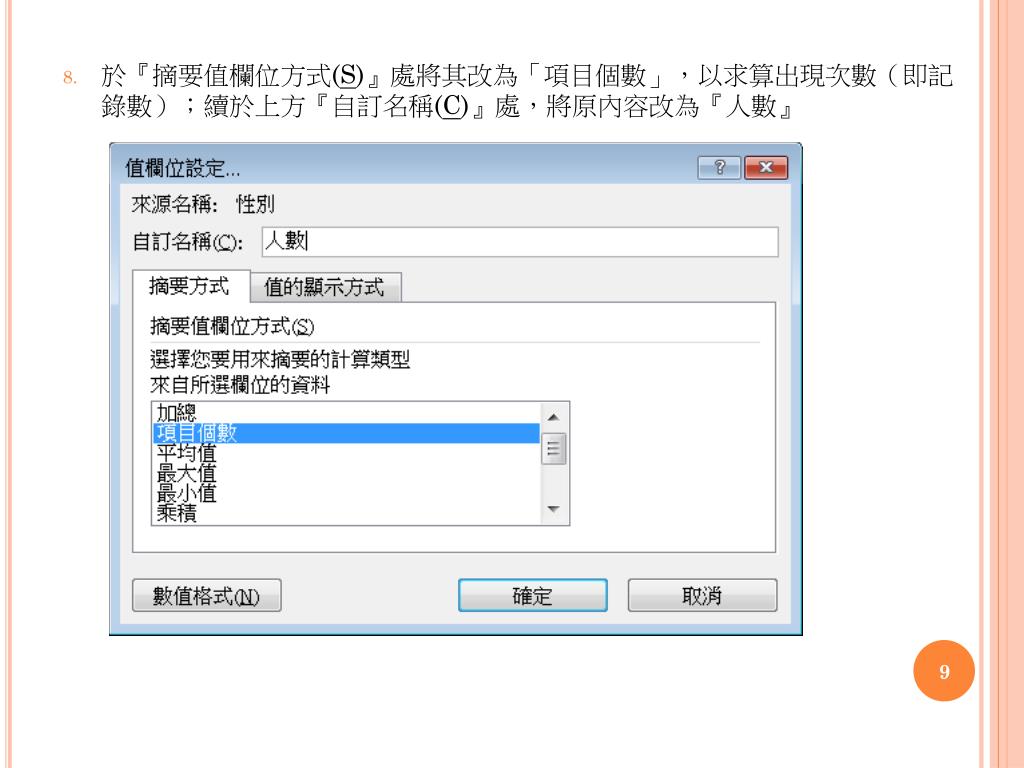The height and width of the screenshot is (768, 1024).
Task: Open the 數值格式(N) button
Action: [206, 595]
